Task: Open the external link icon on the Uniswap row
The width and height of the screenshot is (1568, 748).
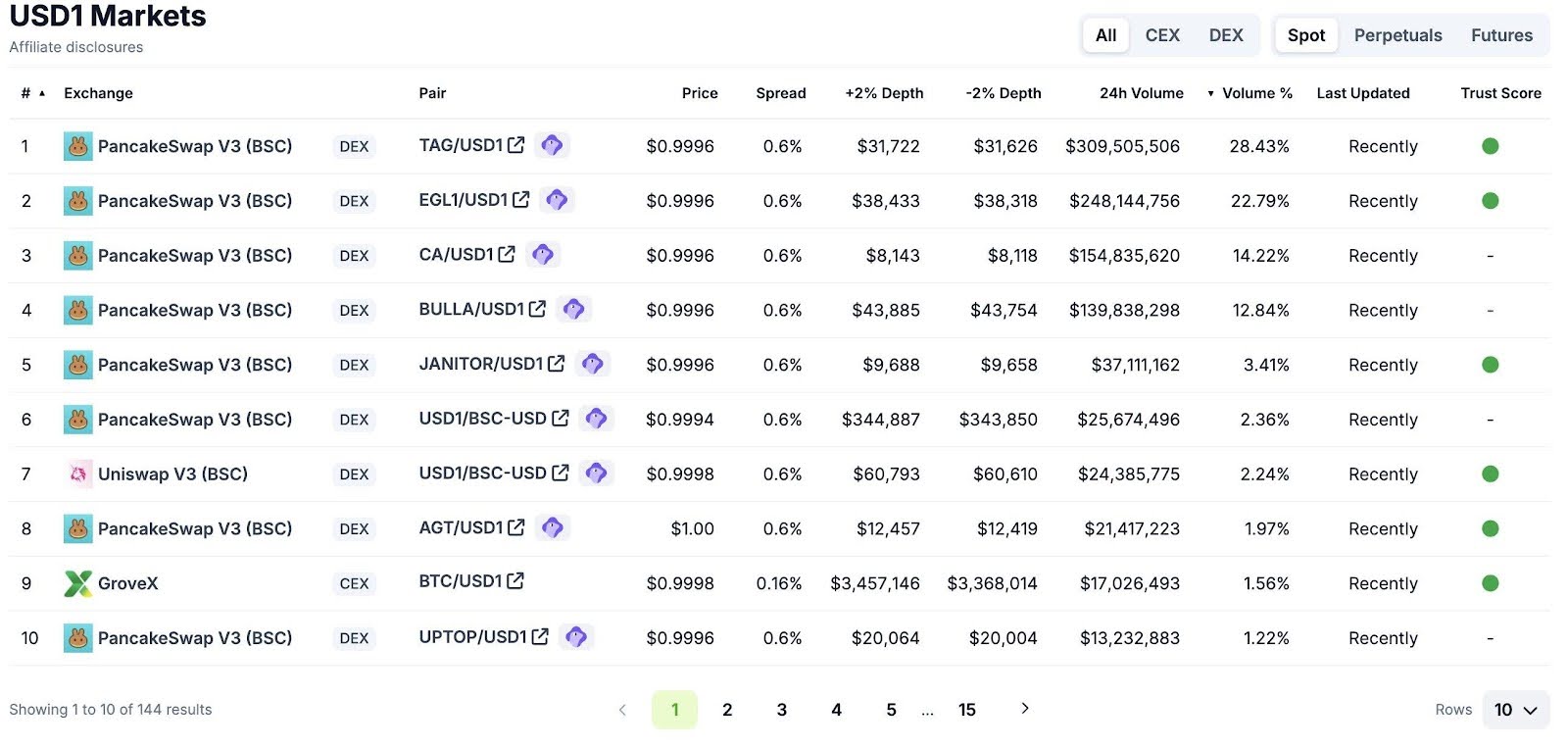Action: coord(560,472)
